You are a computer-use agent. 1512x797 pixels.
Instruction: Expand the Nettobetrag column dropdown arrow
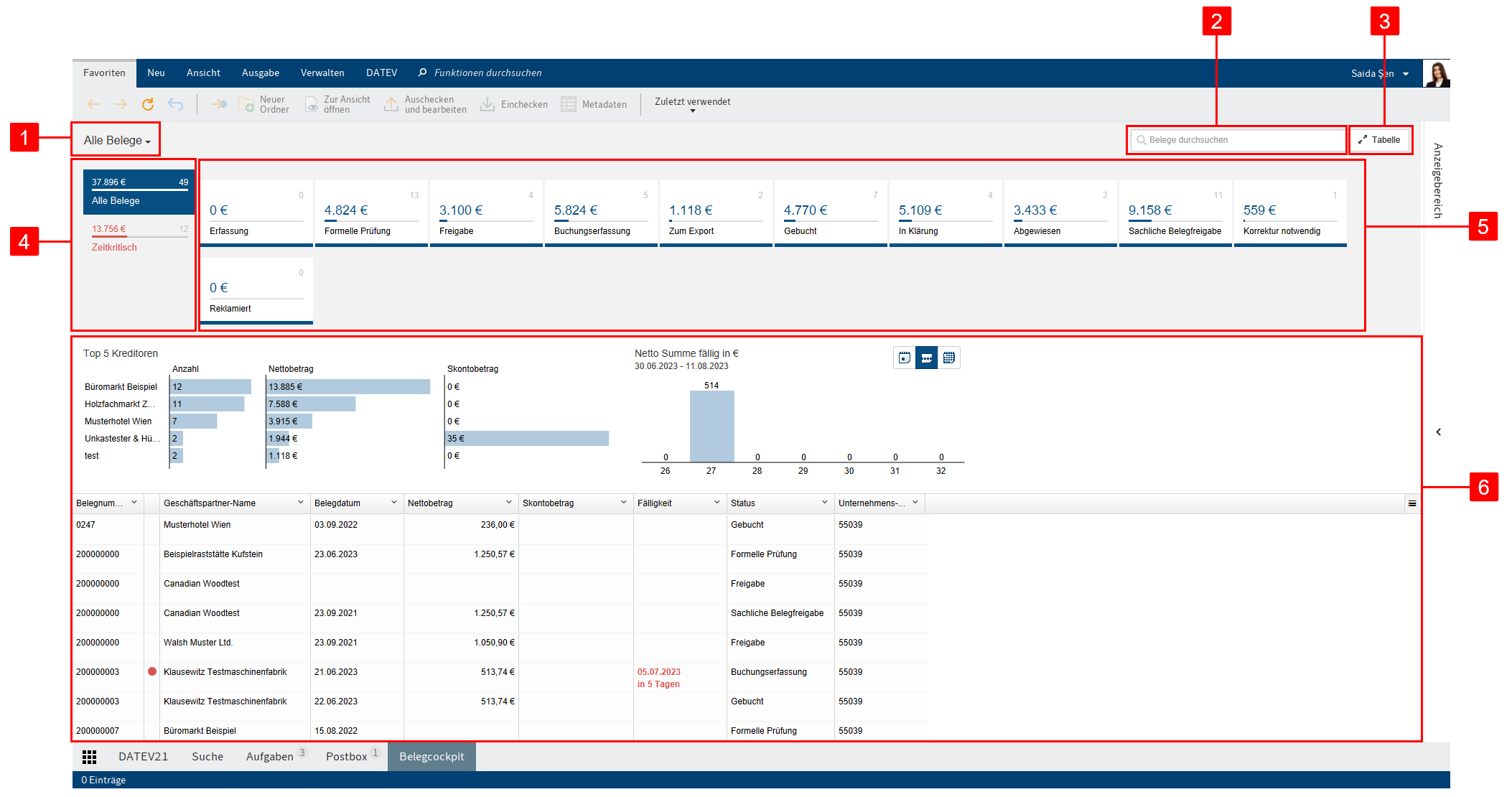509,503
